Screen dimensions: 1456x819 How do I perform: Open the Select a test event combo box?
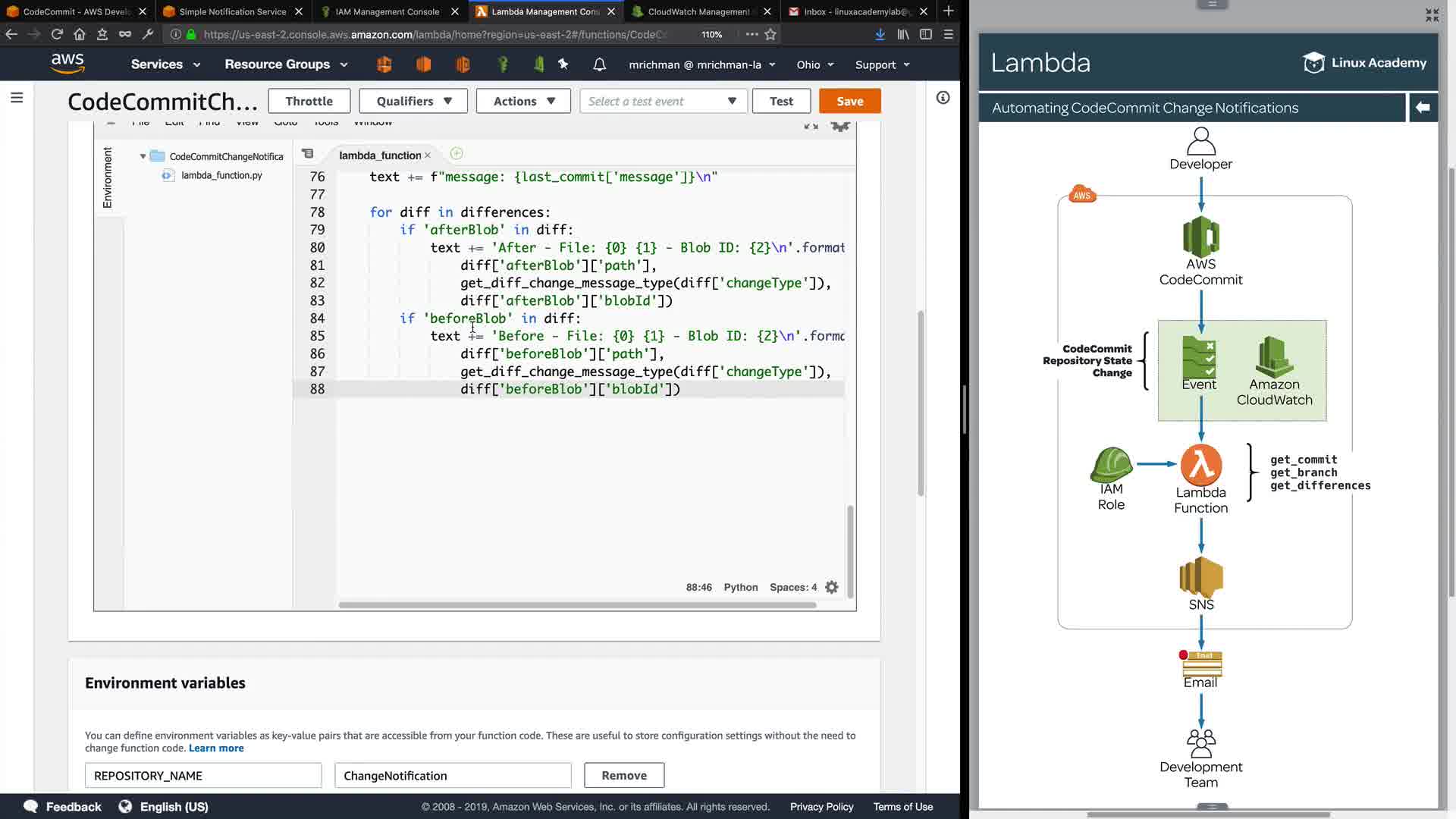(663, 101)
